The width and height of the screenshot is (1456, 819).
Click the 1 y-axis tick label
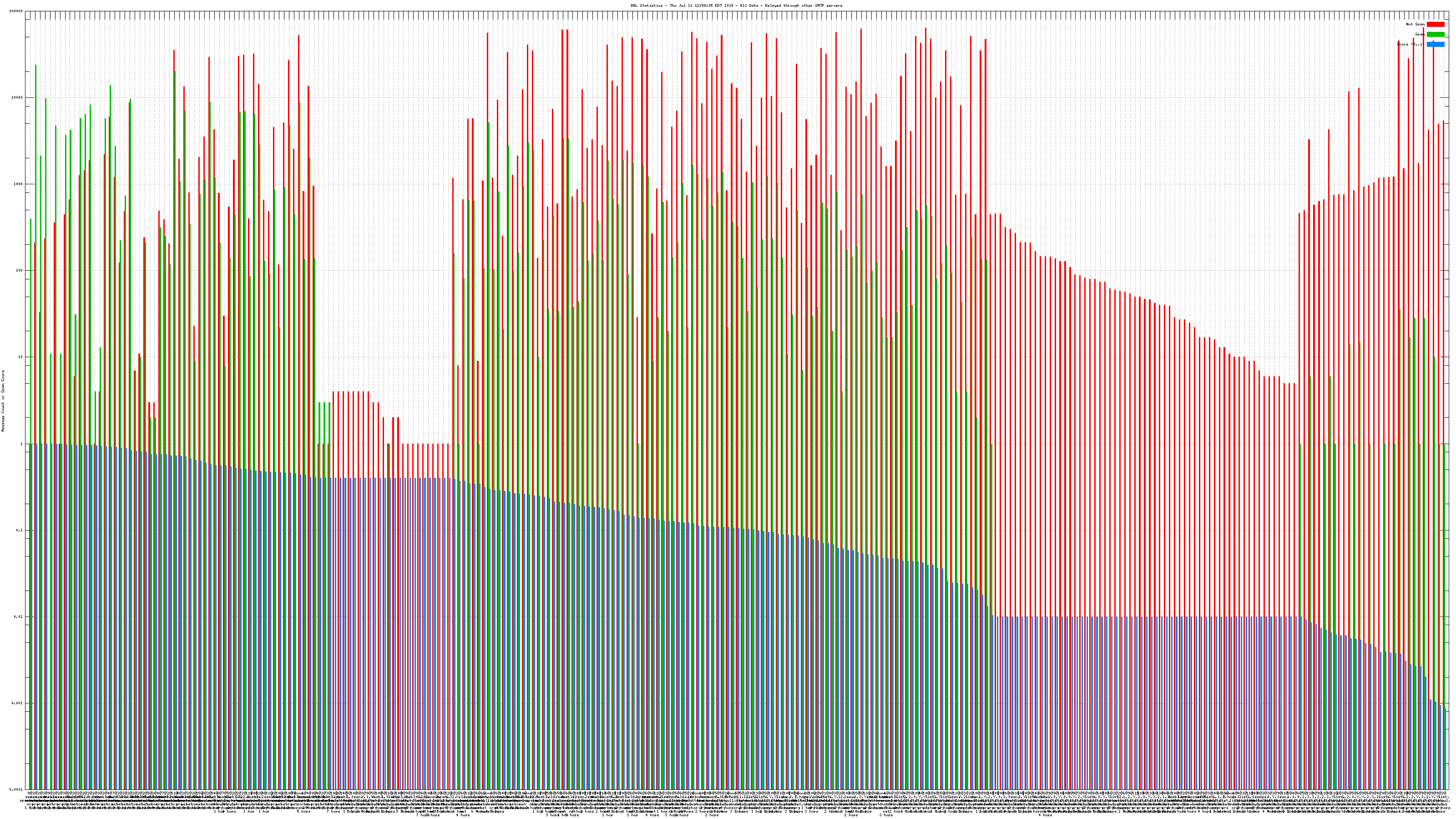(x=22, y=444)
